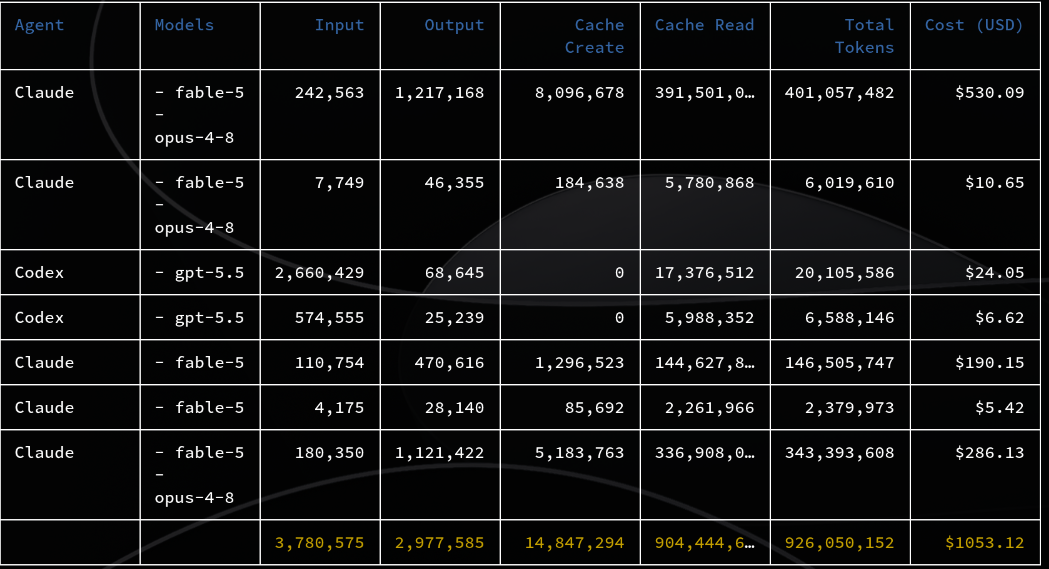Viewport: 1049px width, 569px height.
Task: Click the Cost (USD) column header
Action: [973, 25]
